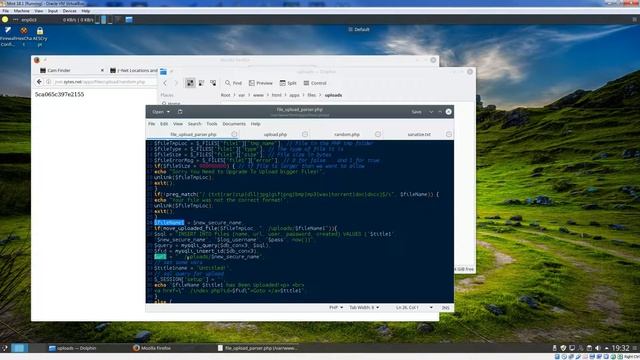This screenshot has height=360, width=640.
Task: Click Firefox back arrow button
Action: (x=39, y=82)
